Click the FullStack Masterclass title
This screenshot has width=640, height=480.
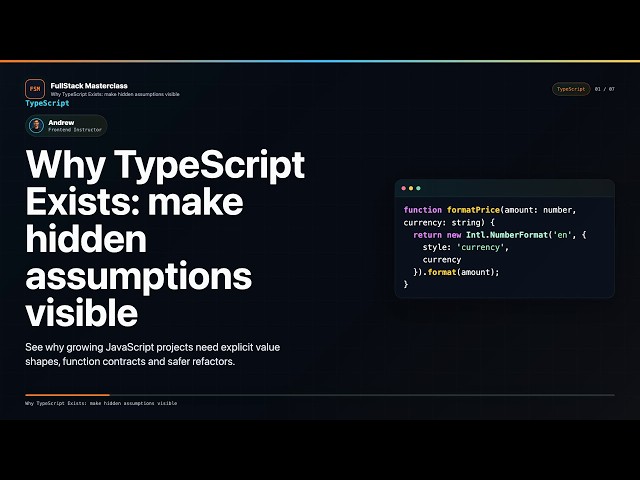(89, 86)
